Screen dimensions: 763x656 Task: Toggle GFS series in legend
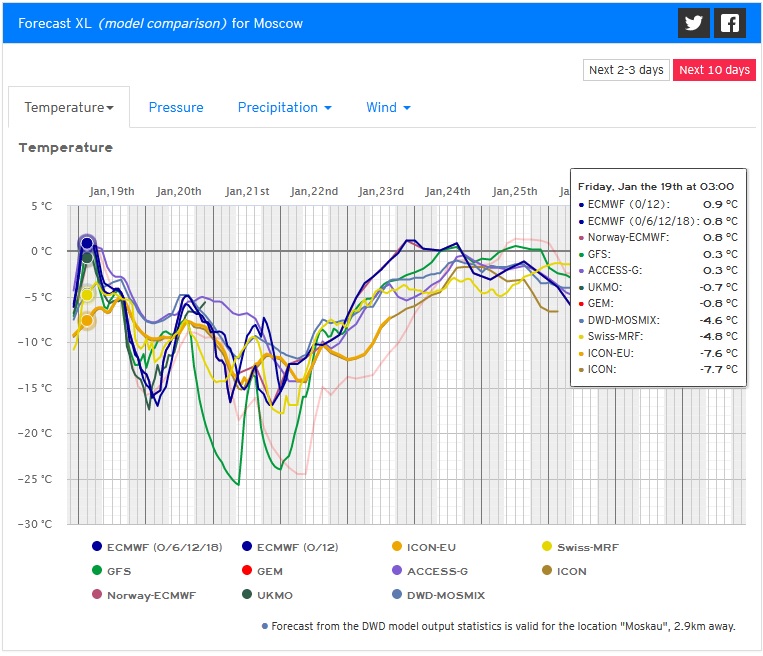(111, 571)
